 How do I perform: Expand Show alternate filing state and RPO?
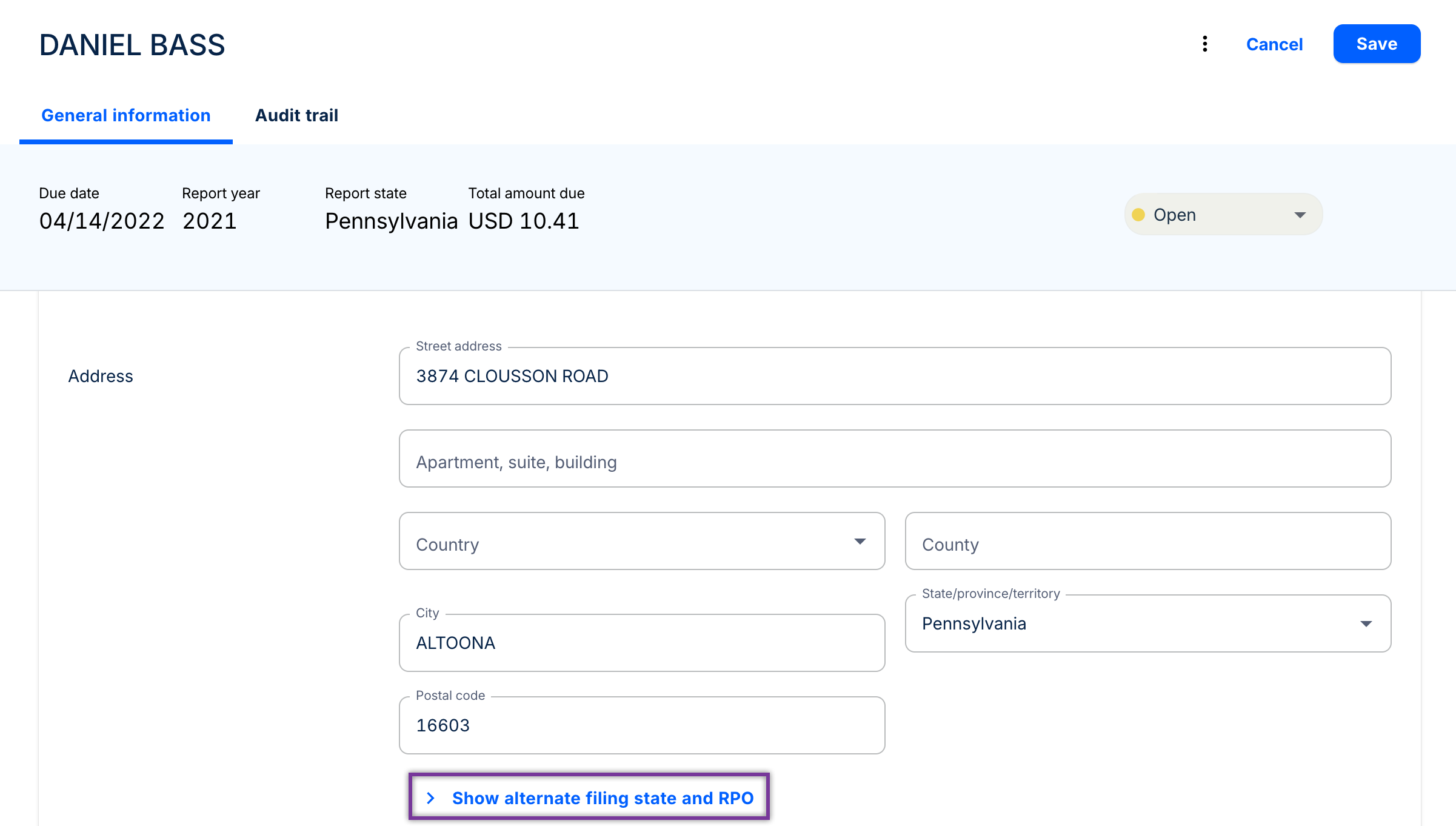(x=602, y=798)
